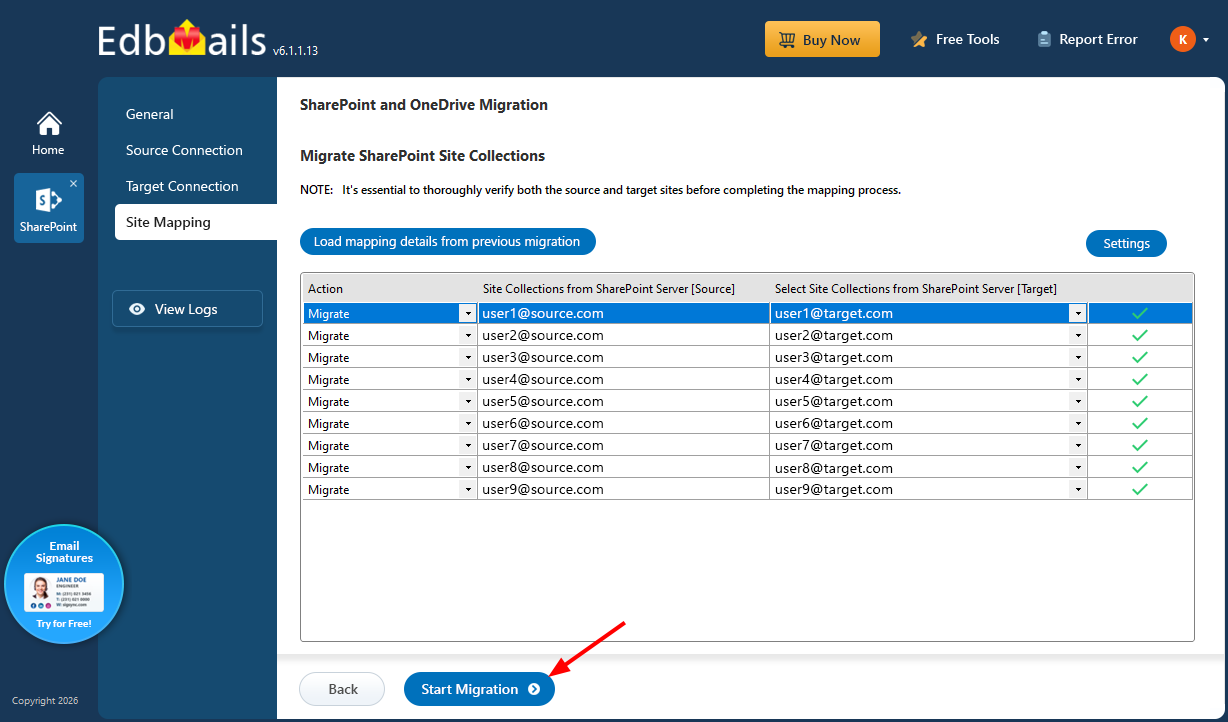Click the Buy Now cart button
Viewport: 1228px width, 722px height.
click(822, 40)
